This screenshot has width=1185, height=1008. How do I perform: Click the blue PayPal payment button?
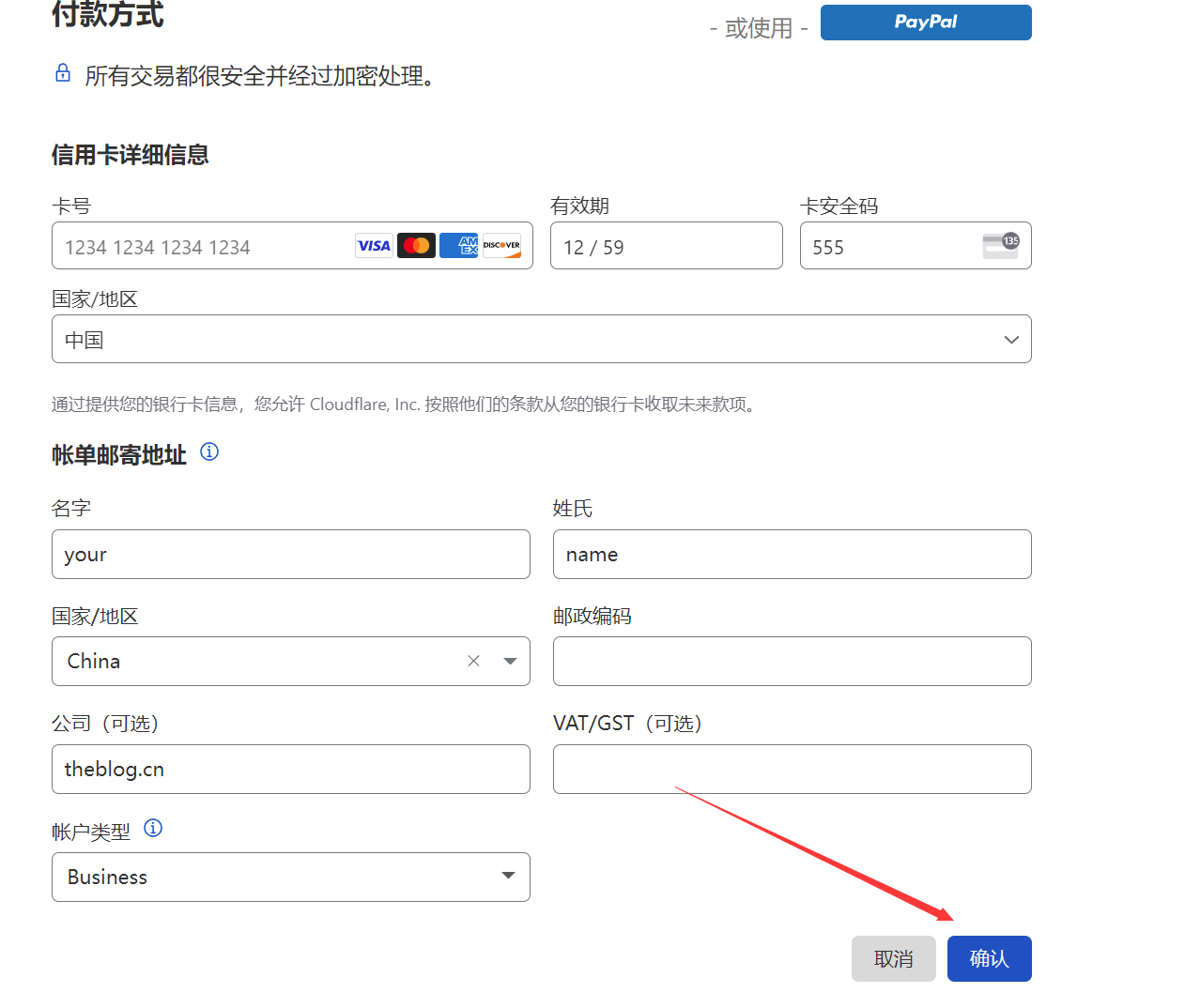click(926, 22)
